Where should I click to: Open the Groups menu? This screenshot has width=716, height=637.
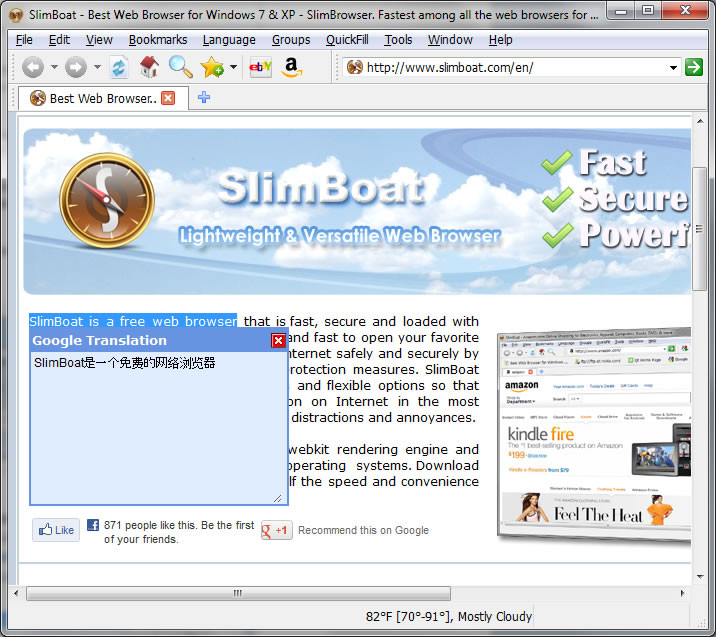[291, 40]
